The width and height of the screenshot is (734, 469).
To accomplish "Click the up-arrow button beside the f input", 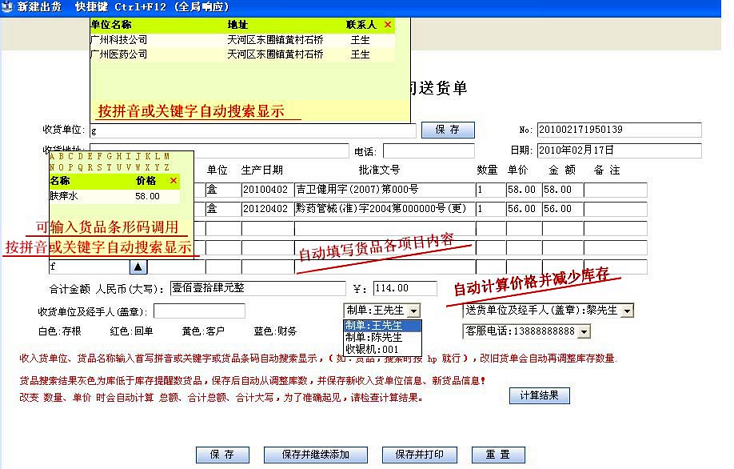I will [x=138, y=267].
